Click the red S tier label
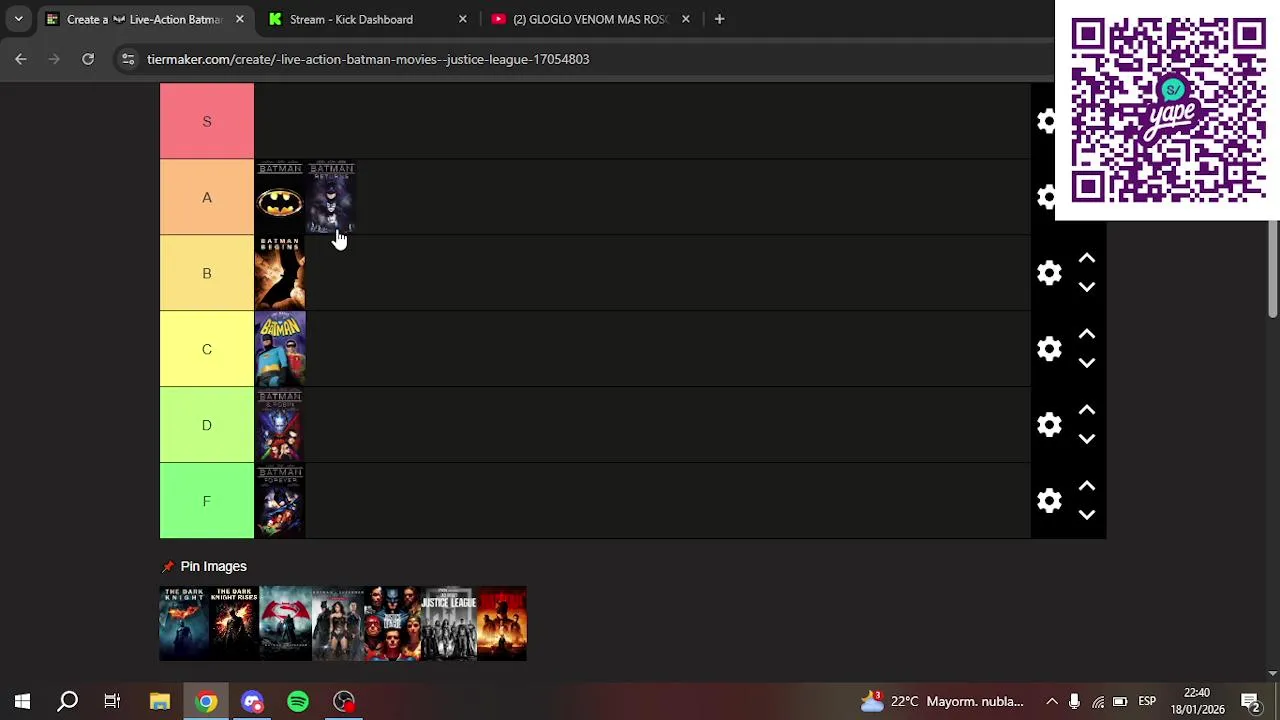This screenshot has height=720, width=1280. tap(207, 121)
